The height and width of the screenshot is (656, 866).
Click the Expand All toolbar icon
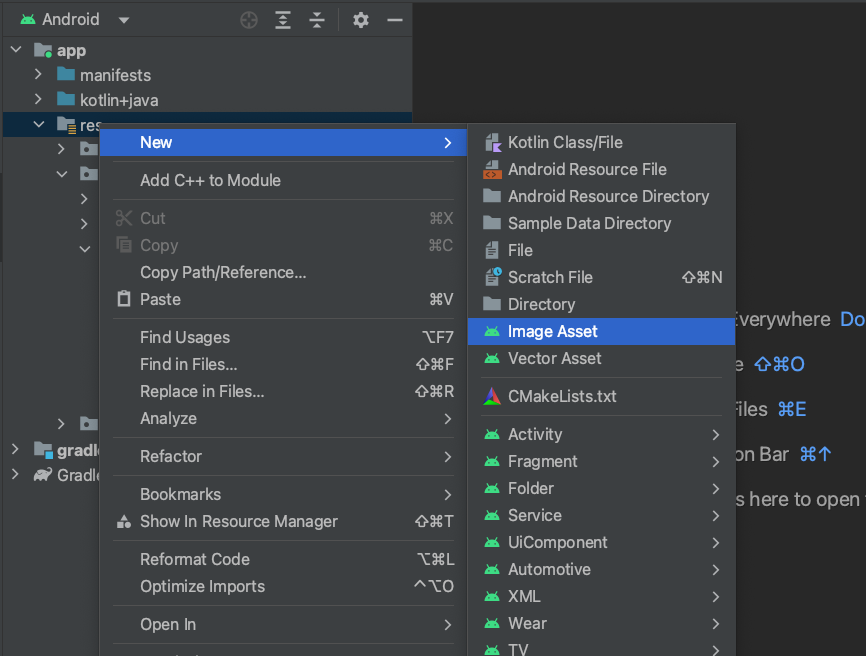pyautogui.click(x=284, y=20)
